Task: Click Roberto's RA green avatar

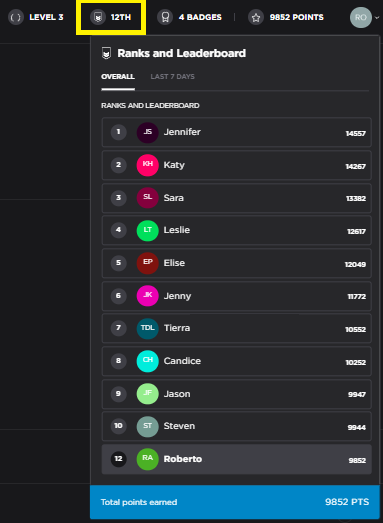Action: click(x=147, y=459)
